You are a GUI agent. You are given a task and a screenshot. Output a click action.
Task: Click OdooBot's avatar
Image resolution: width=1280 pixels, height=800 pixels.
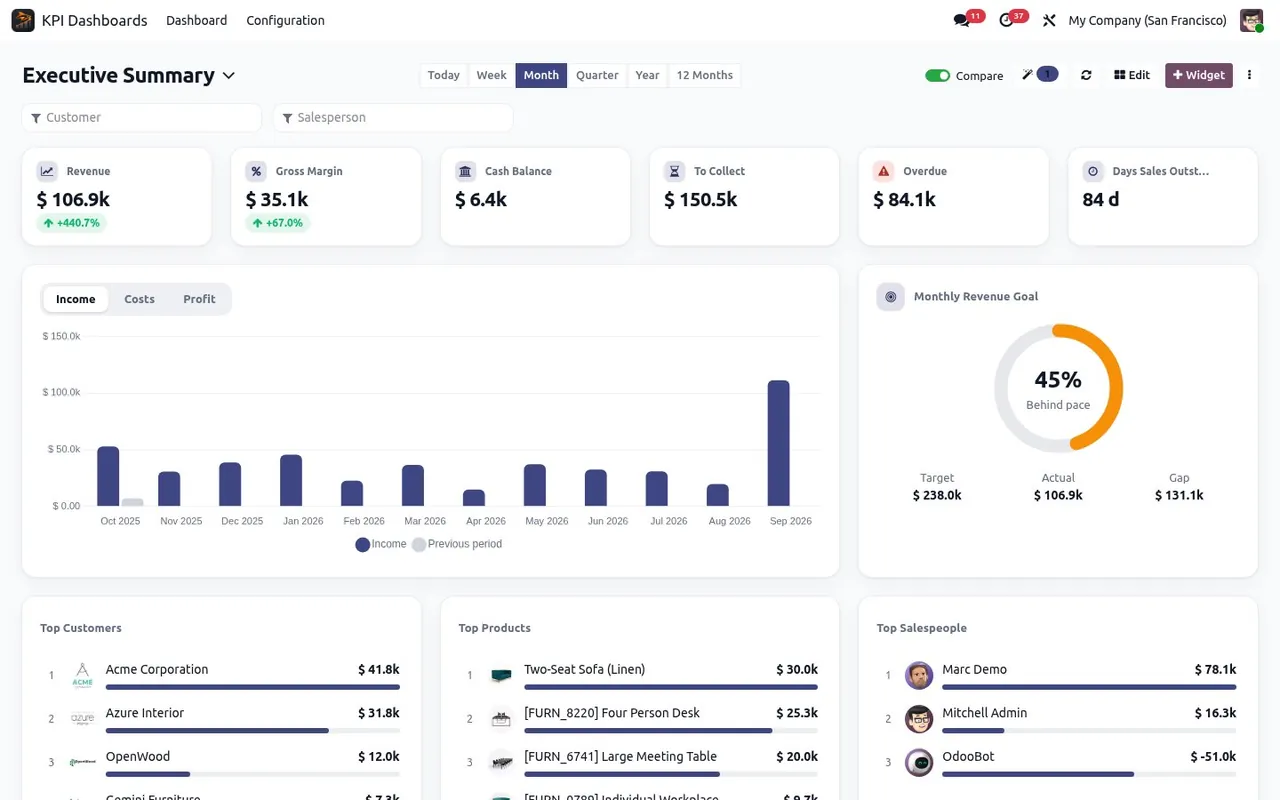coord(919,762)
